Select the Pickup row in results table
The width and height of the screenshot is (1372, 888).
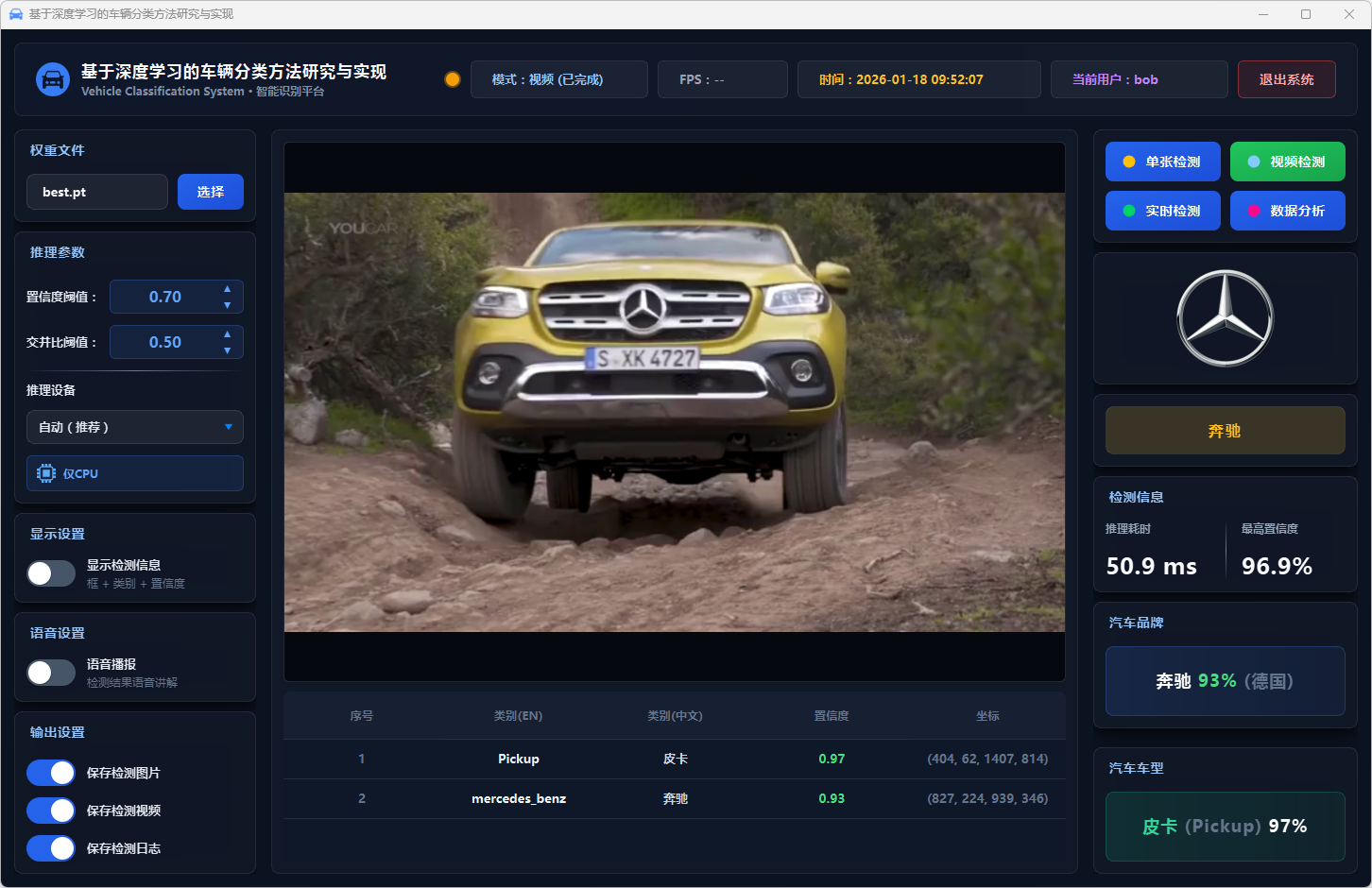pyautogui.click(x=674, y=759)
